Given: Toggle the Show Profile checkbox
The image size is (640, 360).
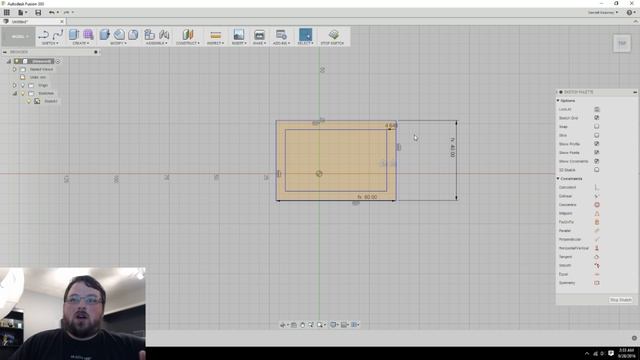Looking at the screenshot, I should tap(597, 144).
